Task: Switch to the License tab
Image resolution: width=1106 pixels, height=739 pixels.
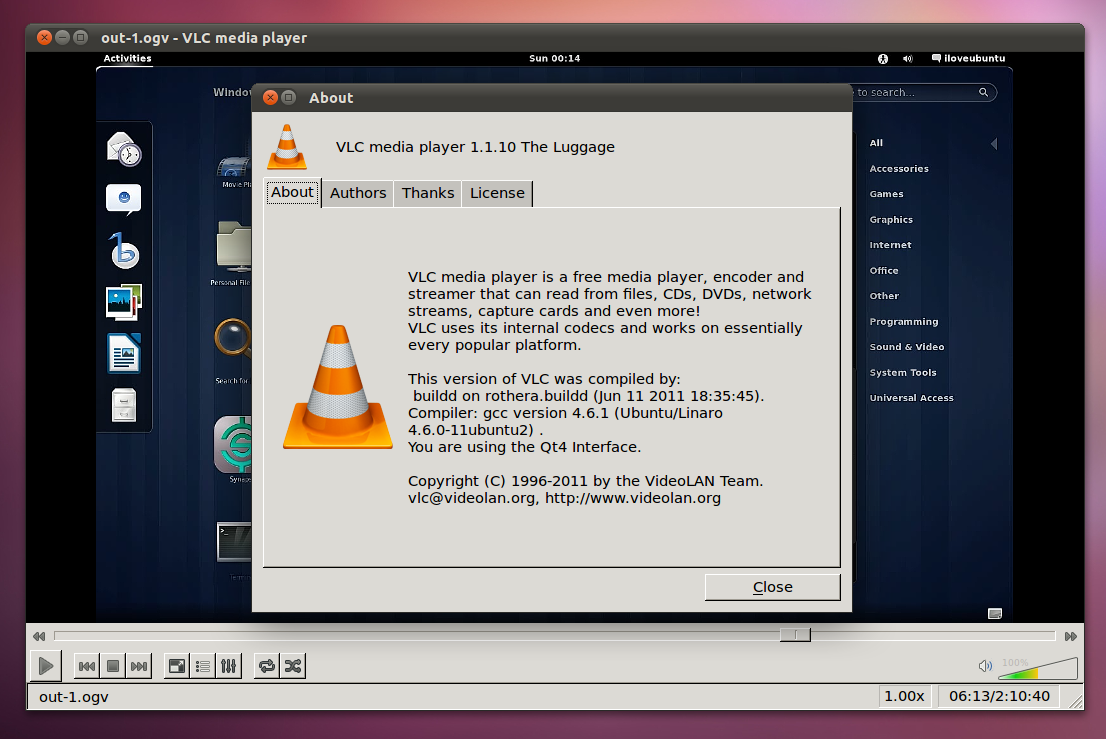Action: click(497, 193)
